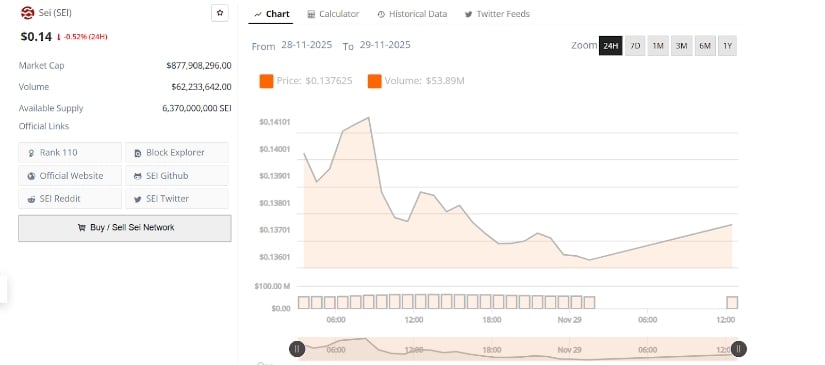This screenshot has height=365, width=825.
Task: Click the Available Supply 6,370,000,000 SEI
Action: click(197, 108)
